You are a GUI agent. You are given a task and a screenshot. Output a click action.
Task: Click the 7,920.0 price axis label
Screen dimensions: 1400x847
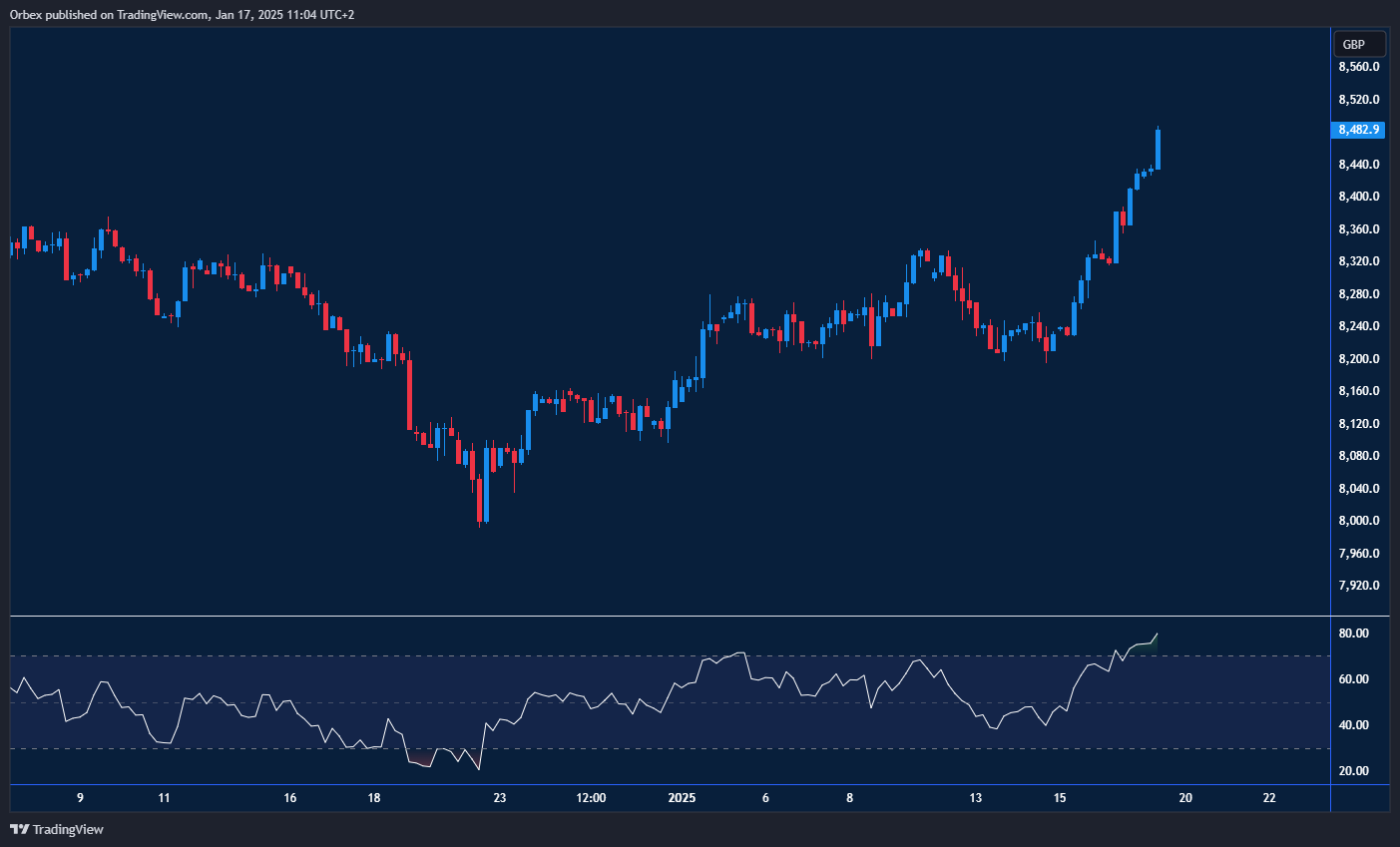(1358, 586)
